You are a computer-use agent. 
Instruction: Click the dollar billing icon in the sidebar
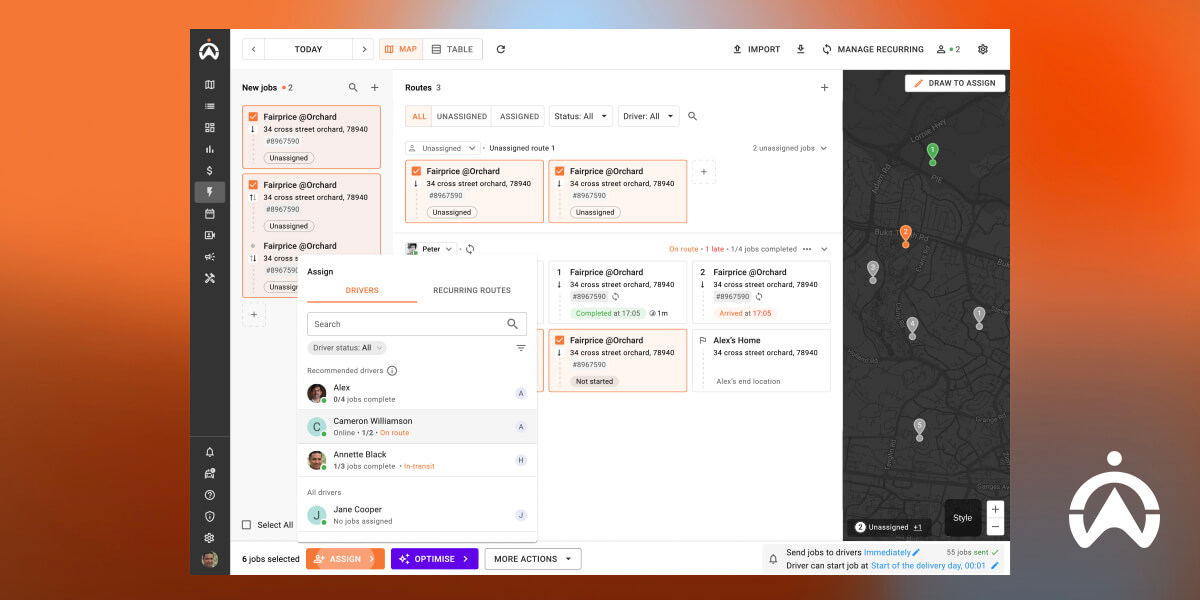pyautogui.click(x=210, y=171)
